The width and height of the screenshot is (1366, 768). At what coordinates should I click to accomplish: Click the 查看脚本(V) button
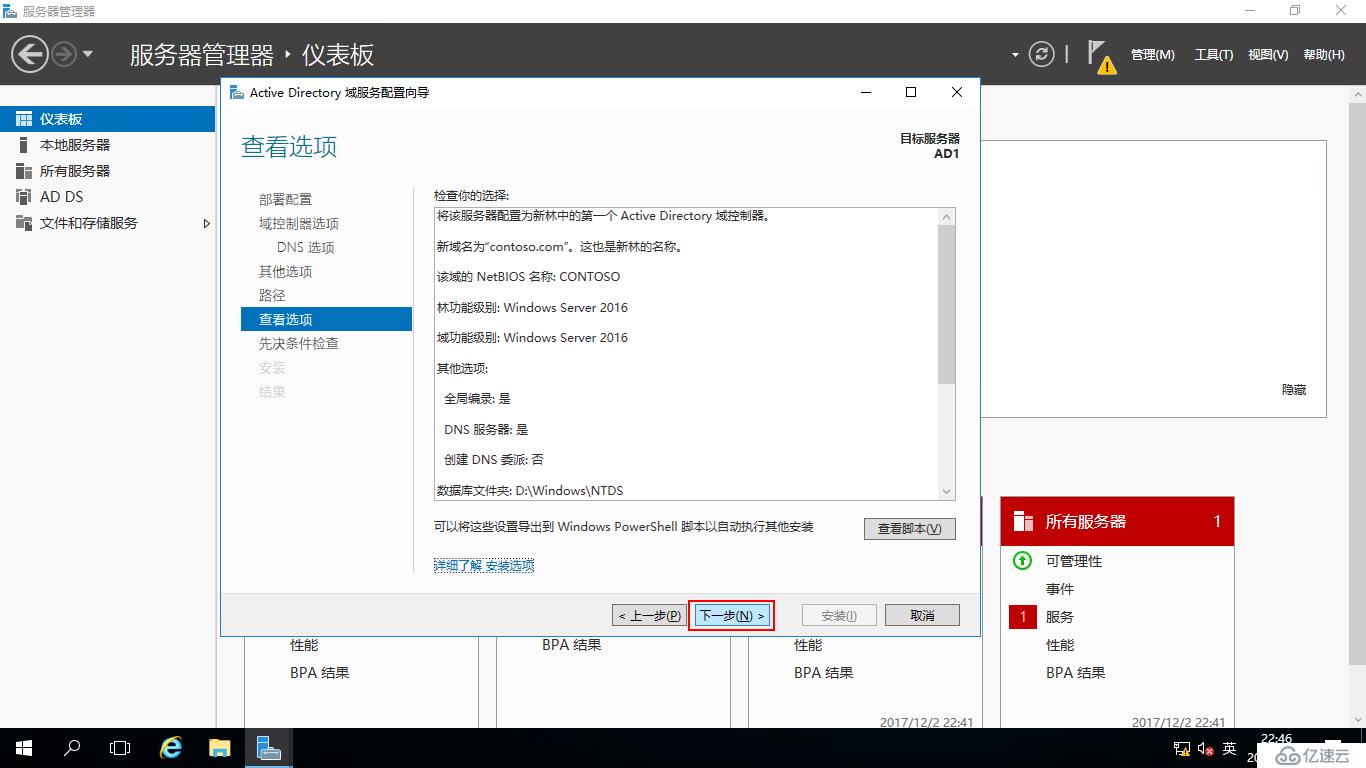click(910, 529)
